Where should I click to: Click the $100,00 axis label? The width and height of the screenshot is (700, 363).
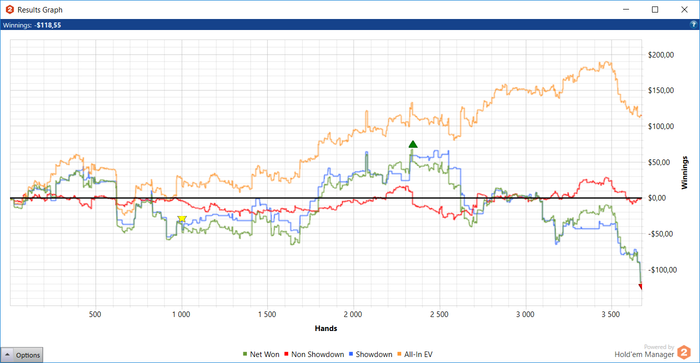pyautogui.click(x=661, y=126)
